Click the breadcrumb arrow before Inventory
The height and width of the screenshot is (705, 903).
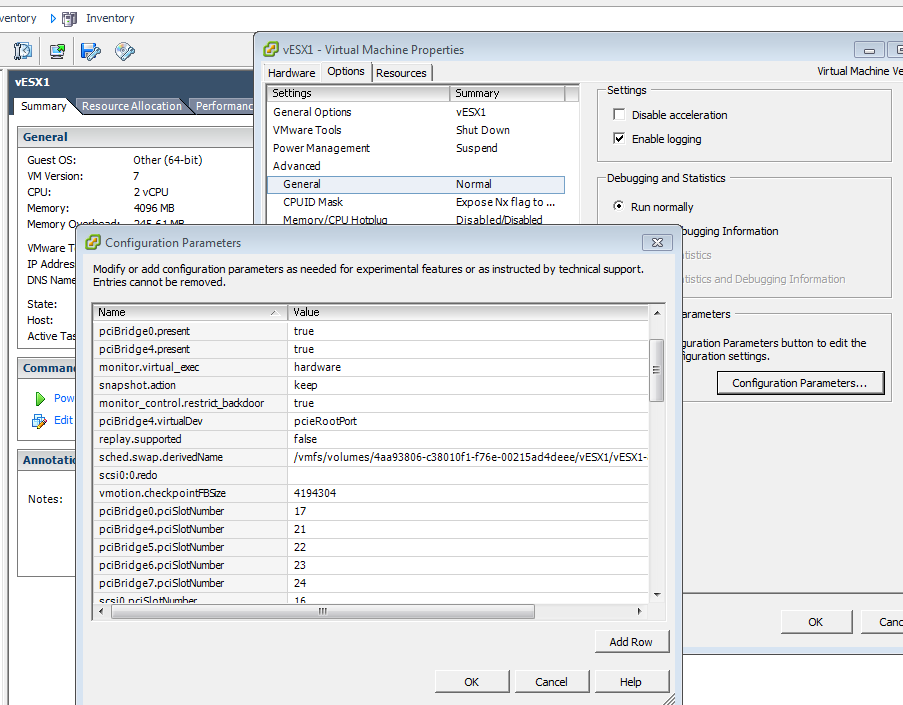tap(53, 18)
